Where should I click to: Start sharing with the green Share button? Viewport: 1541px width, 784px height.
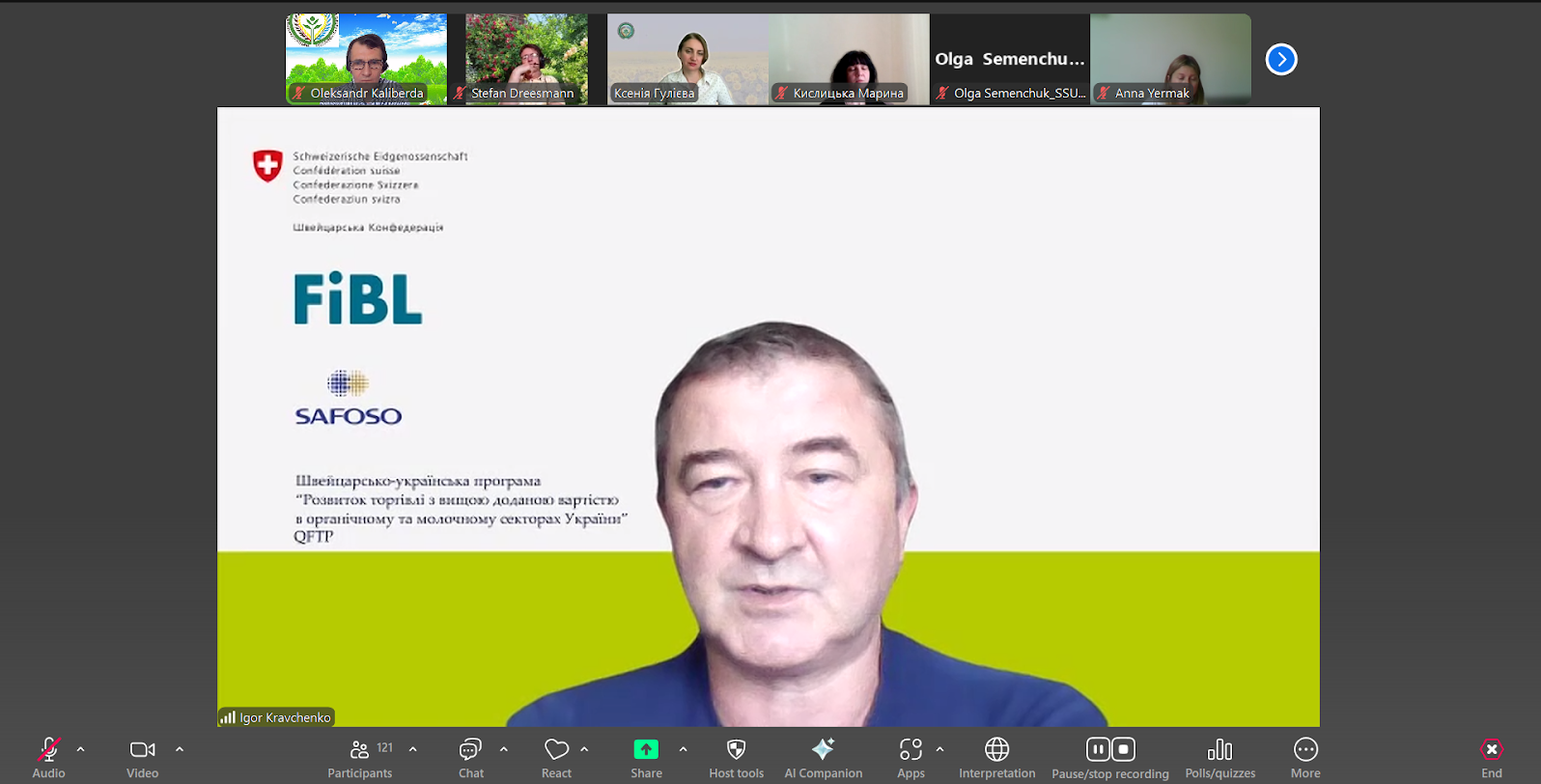point(646,750)
